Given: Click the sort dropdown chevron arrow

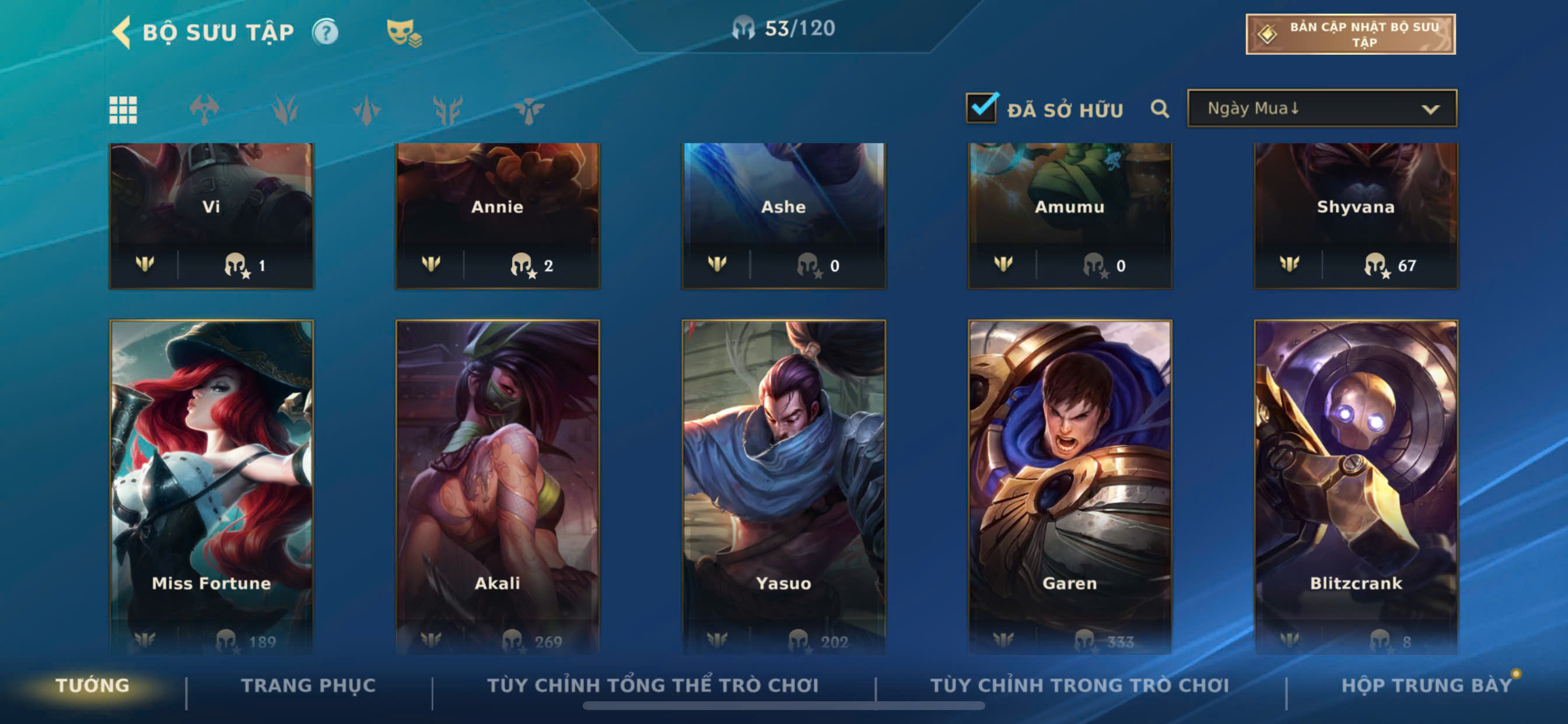Looking at the screenshot, I should point(1430,110).
